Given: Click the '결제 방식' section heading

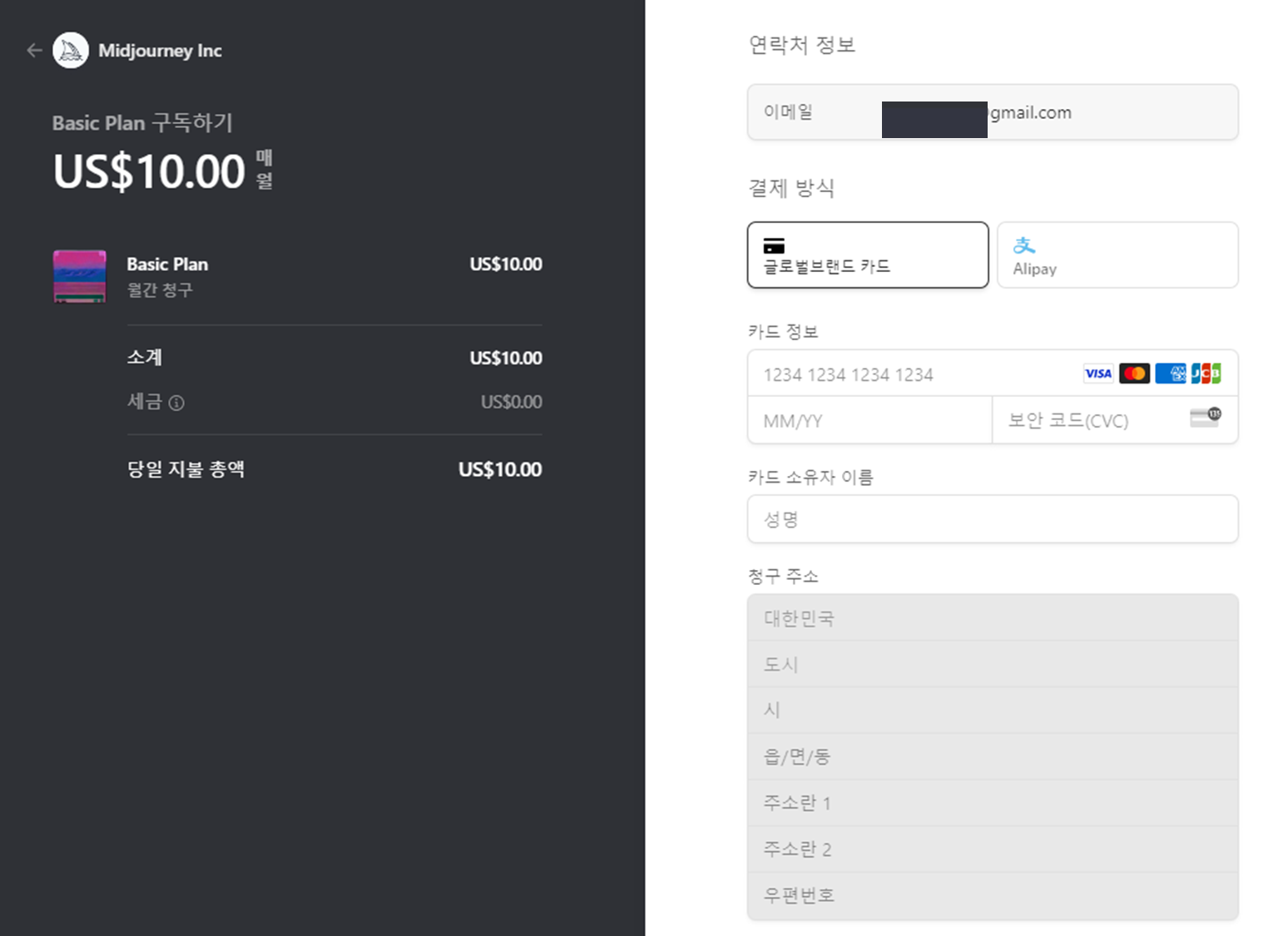Looking at the screenshot, I should click(791, 188).
